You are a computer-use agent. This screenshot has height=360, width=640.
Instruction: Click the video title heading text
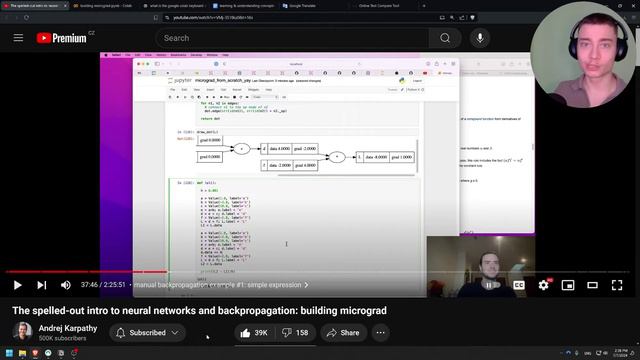200,311
